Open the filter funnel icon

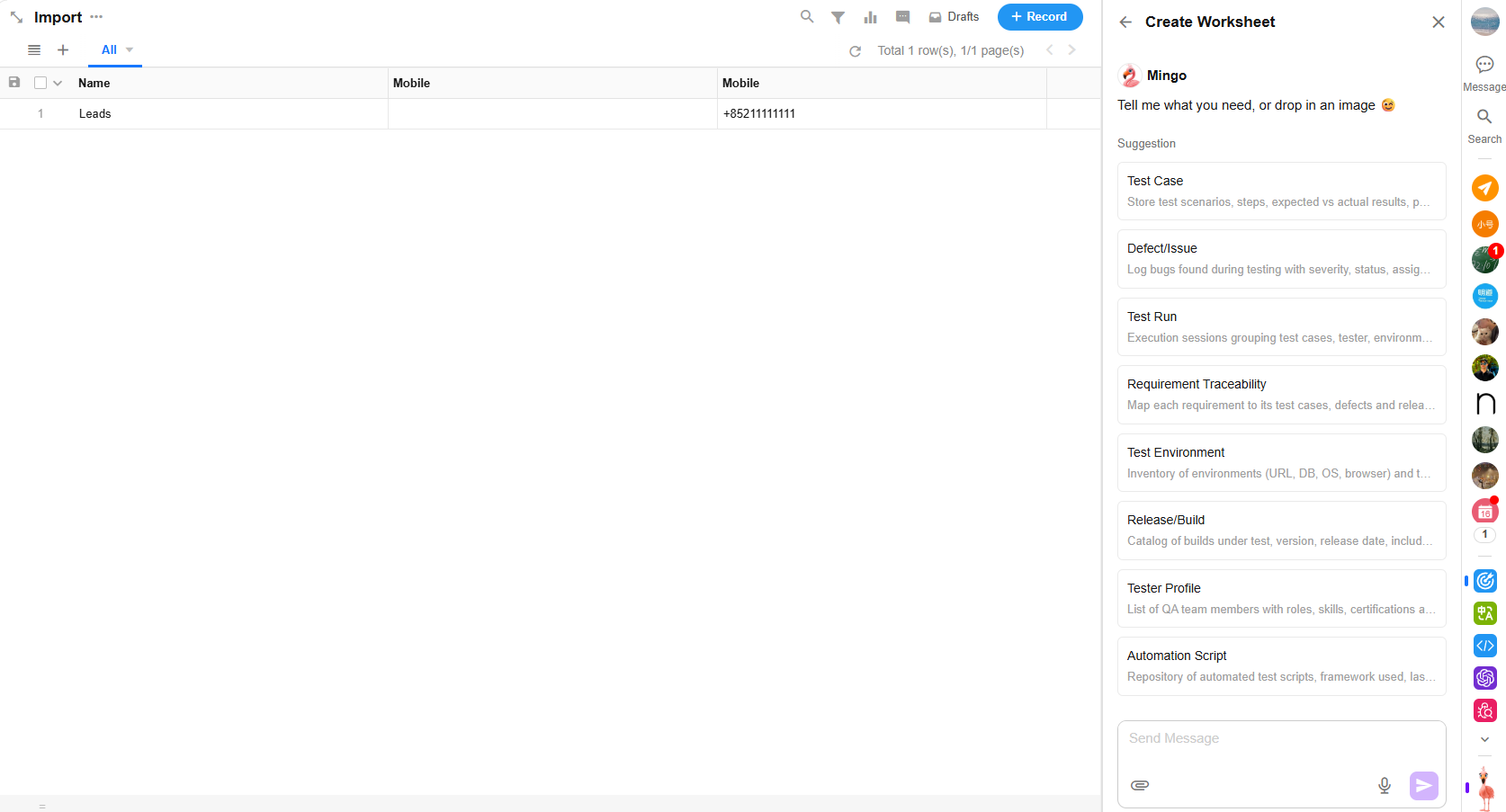[x=838, y=17]
